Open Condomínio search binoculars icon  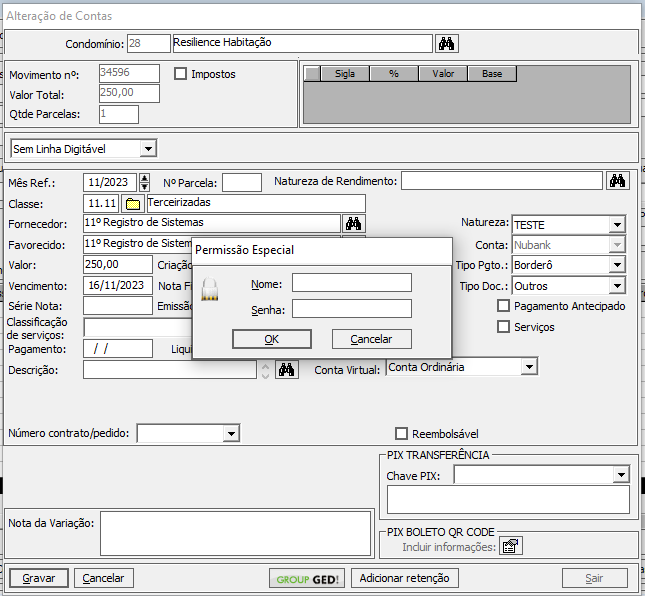(447, 43)
